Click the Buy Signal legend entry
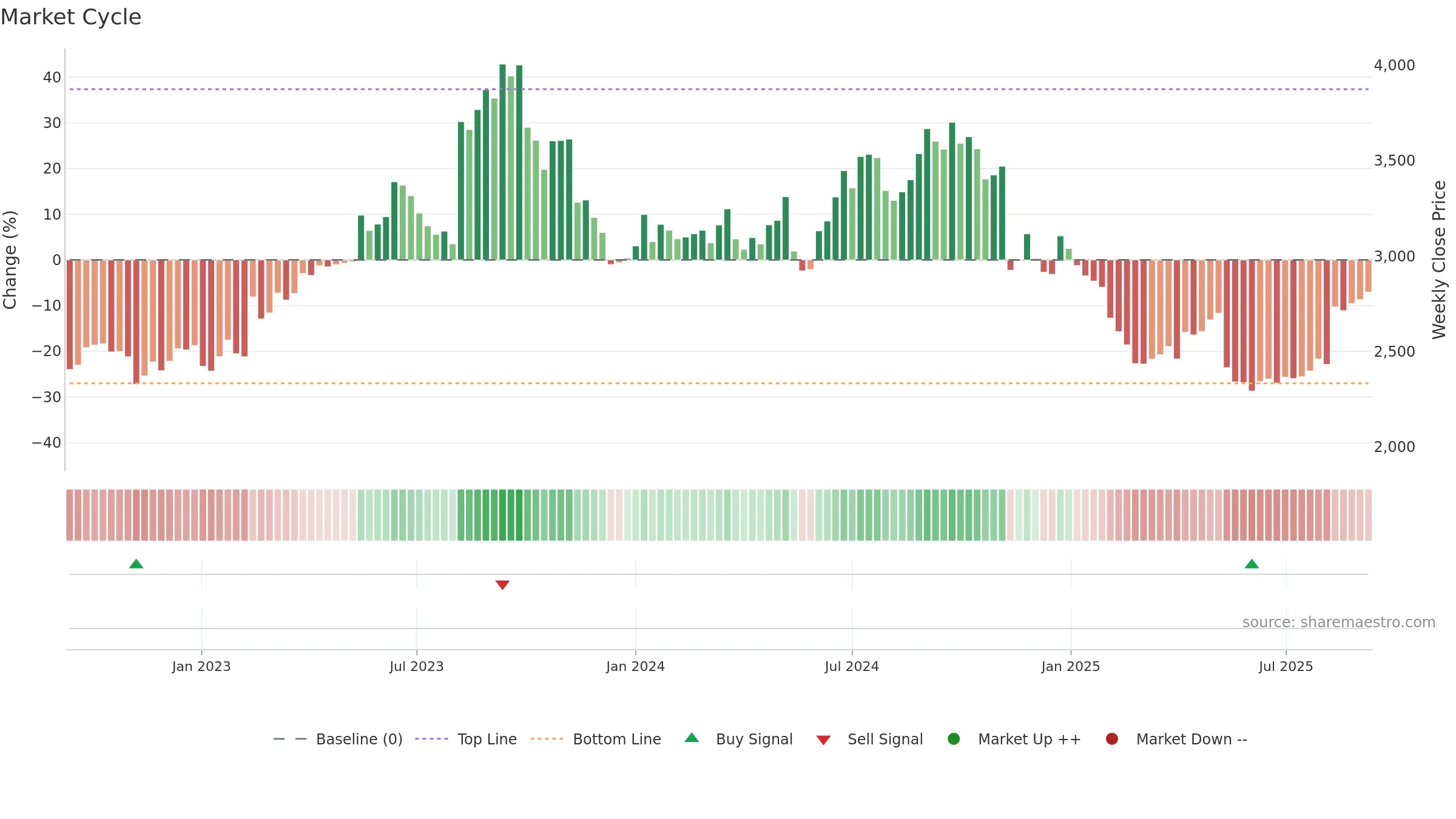Image resolution: width=1456 pixels, height=819 pixels. click(738, 739)
